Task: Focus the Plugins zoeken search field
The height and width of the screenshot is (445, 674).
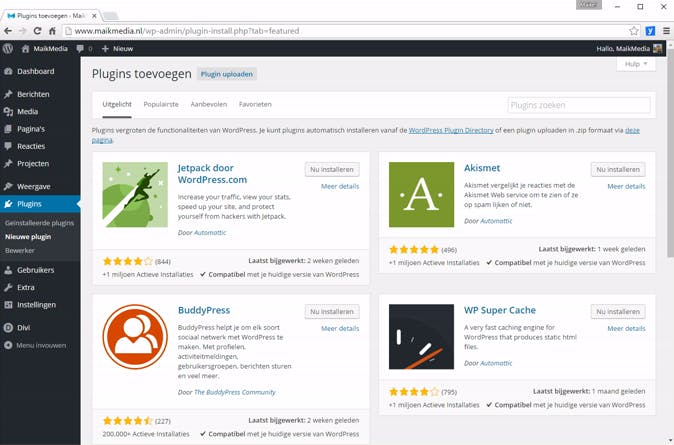Action: [x=579, y=105]
